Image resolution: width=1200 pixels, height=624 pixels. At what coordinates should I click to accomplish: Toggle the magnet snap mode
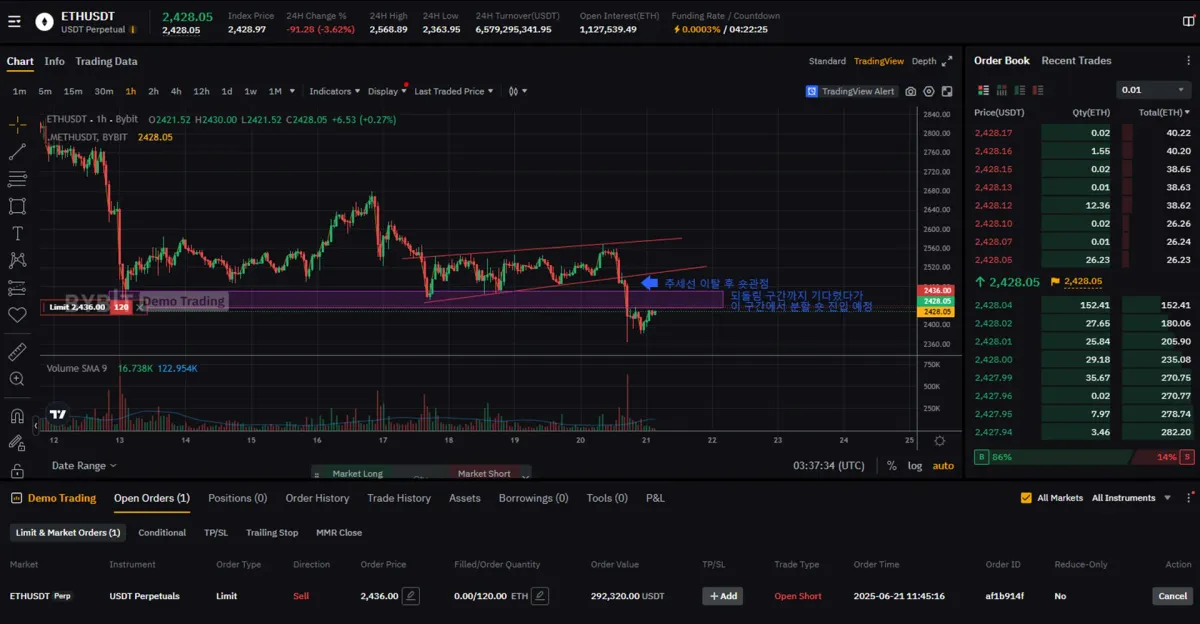click(x=17, y=416)
